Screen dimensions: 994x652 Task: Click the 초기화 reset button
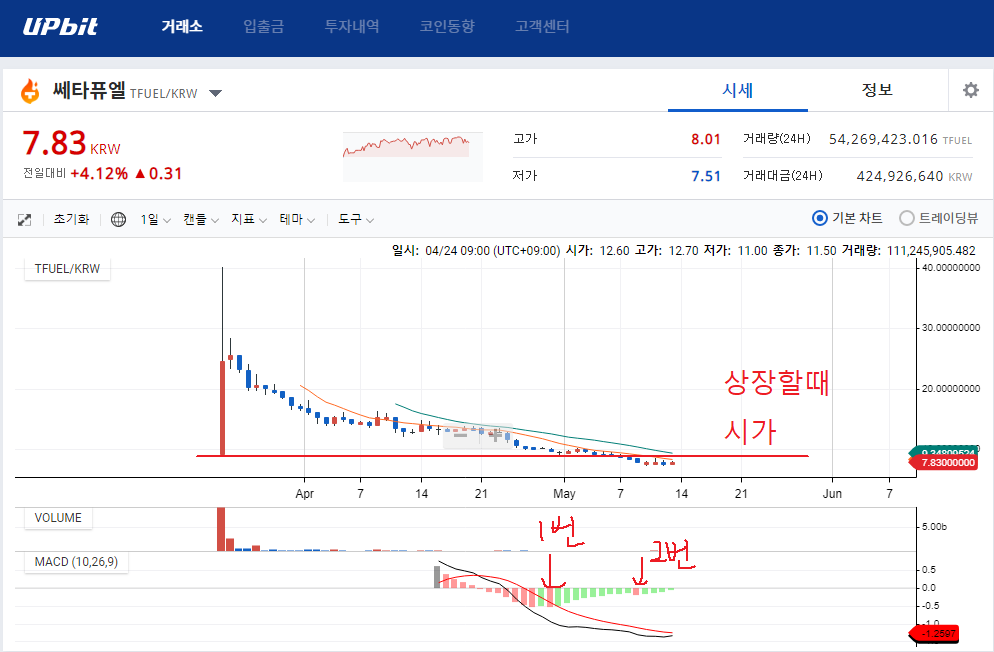pos(72,219)
